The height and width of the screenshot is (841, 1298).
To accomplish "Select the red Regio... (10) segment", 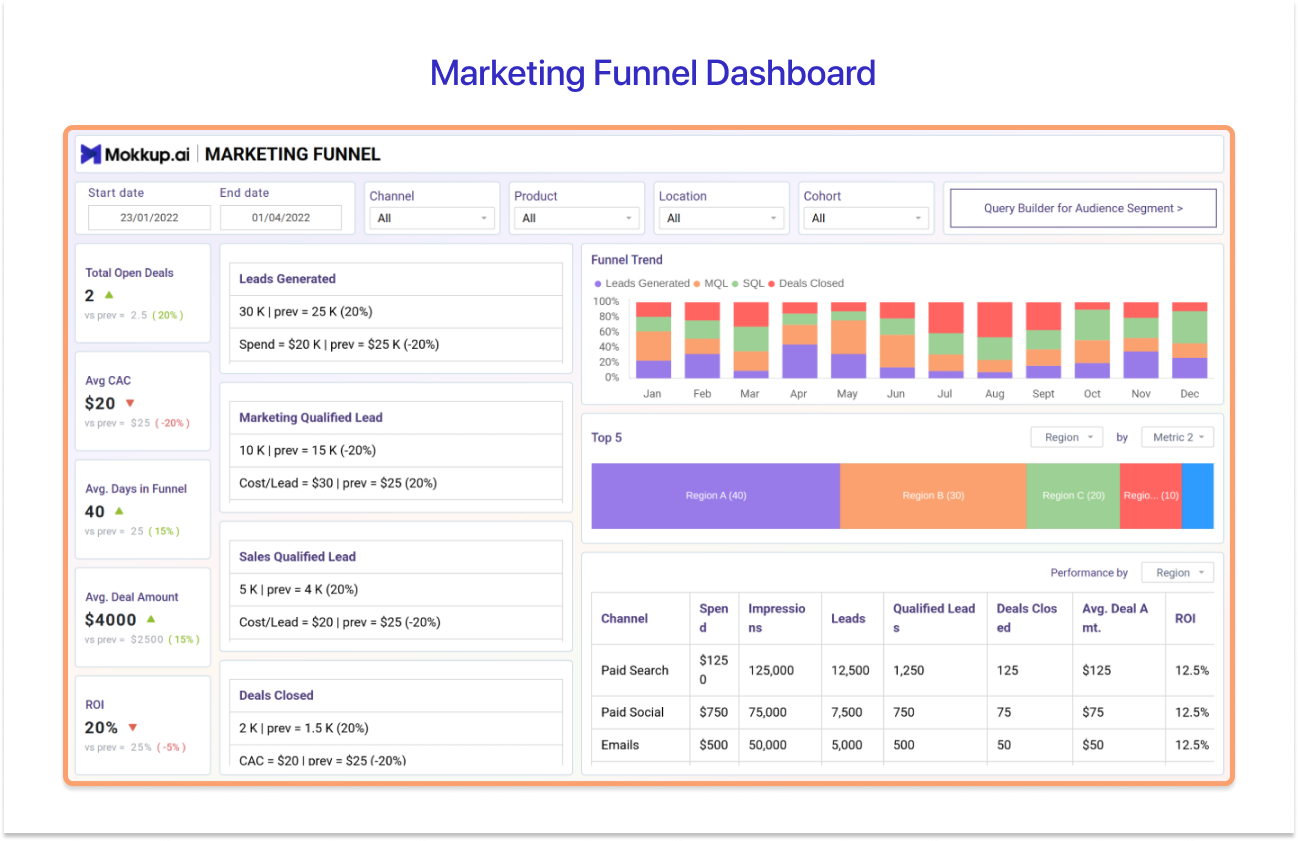I will [x=1151, y=496].
